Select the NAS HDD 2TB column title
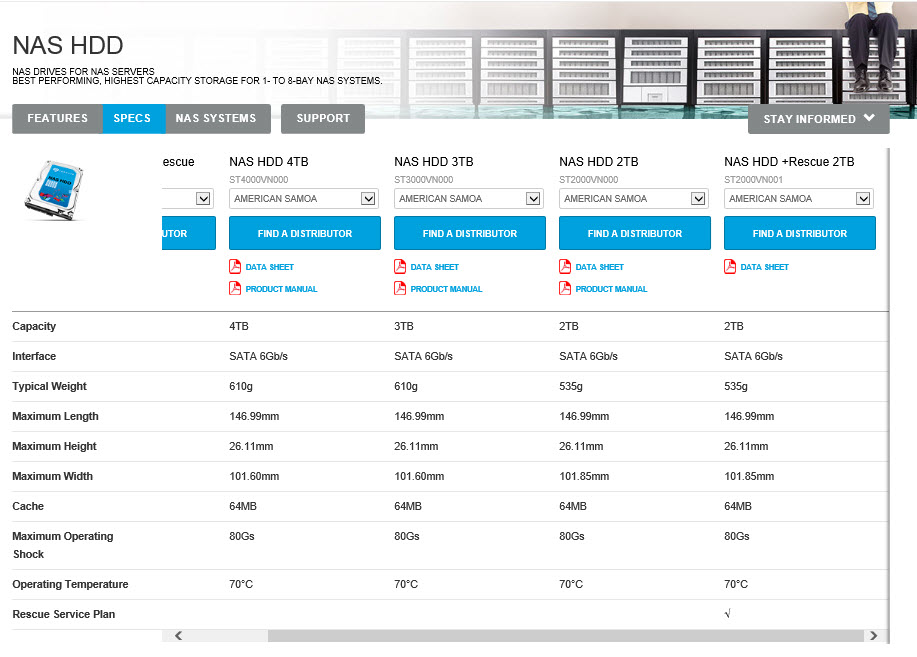Viewport: 917px width, 657px height. [598, 162]
